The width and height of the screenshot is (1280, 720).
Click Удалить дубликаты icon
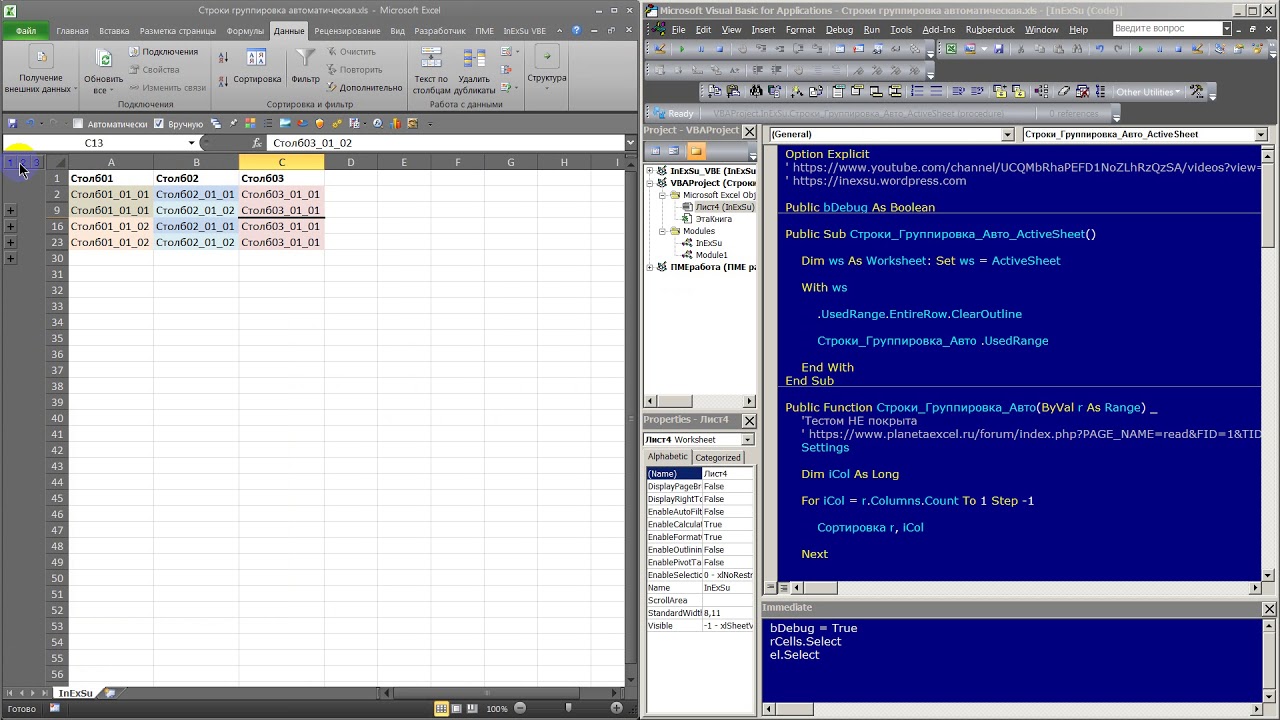[x=474, y=58]
